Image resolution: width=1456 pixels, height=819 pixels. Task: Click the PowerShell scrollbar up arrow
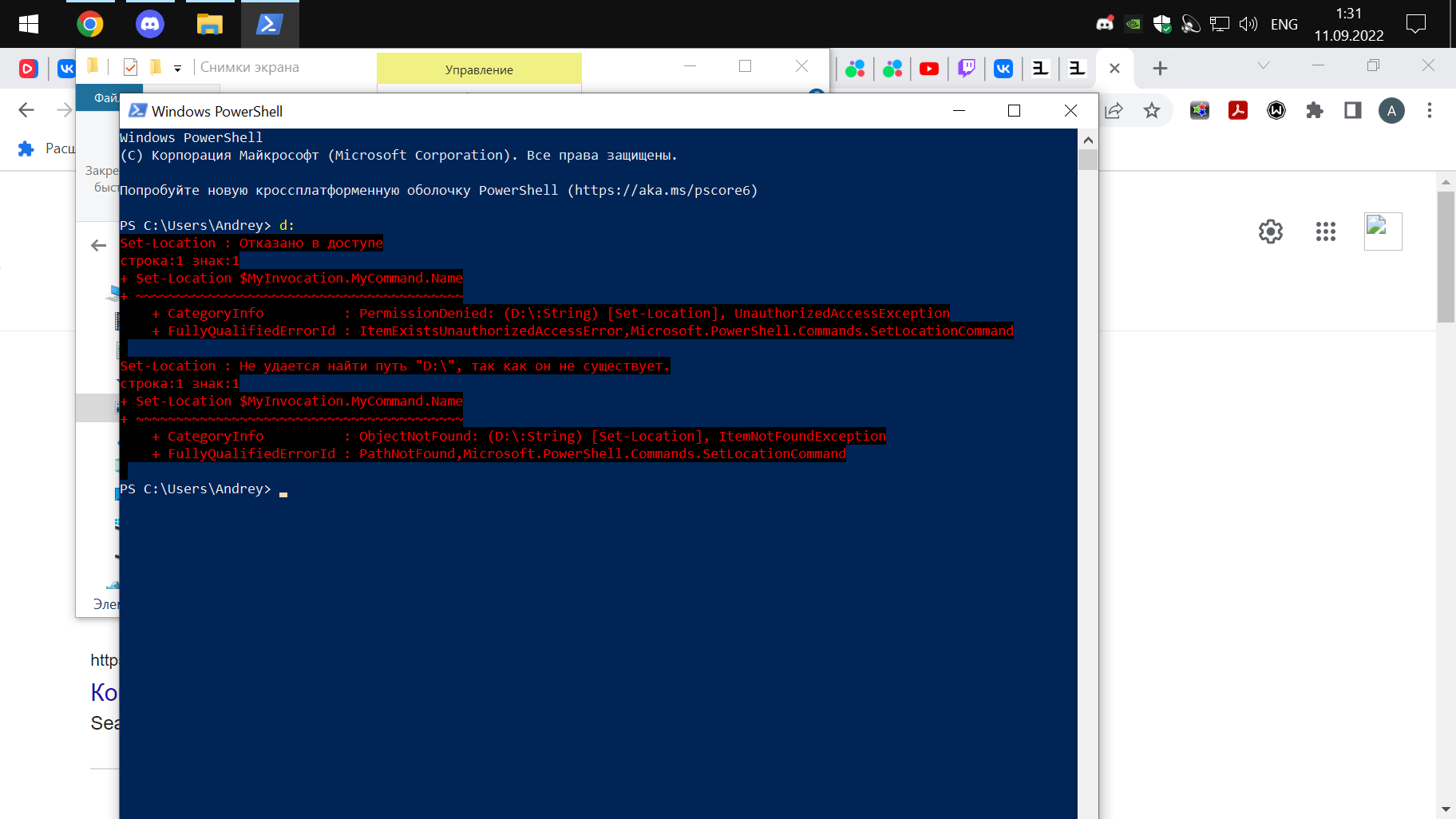point(1087,140)
